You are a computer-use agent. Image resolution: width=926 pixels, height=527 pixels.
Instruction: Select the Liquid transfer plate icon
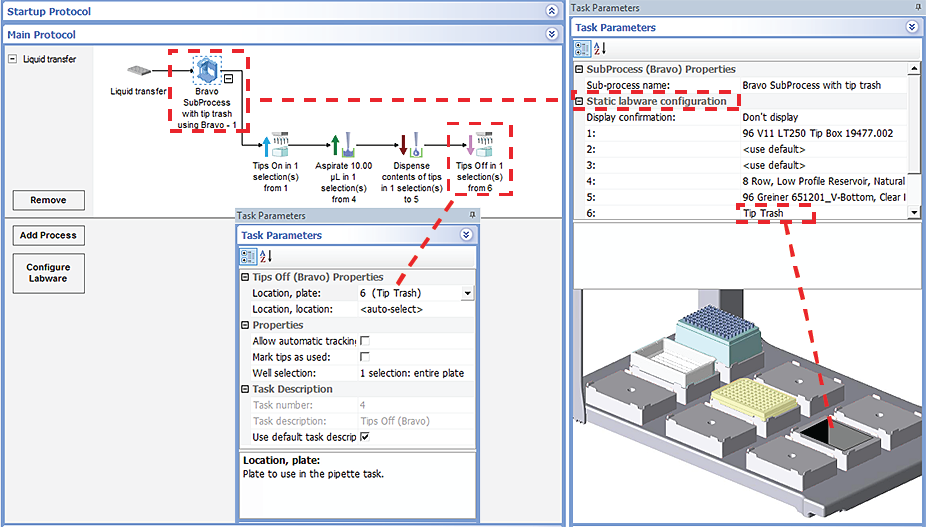pyautogui.click(x=139, y=71)
